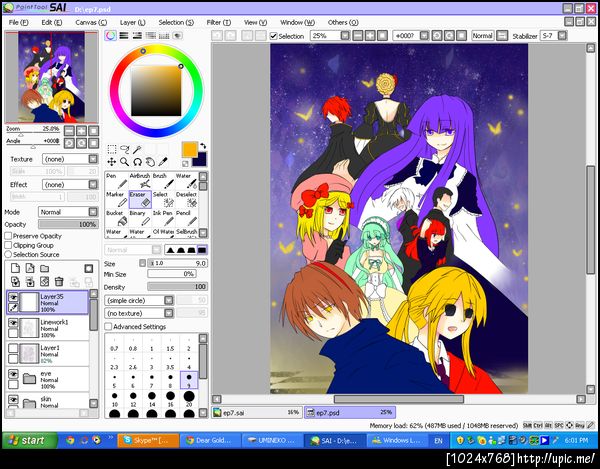Toggle visibility of the eye folder
The height and width of the screenshot is (469, 600).
13,374
